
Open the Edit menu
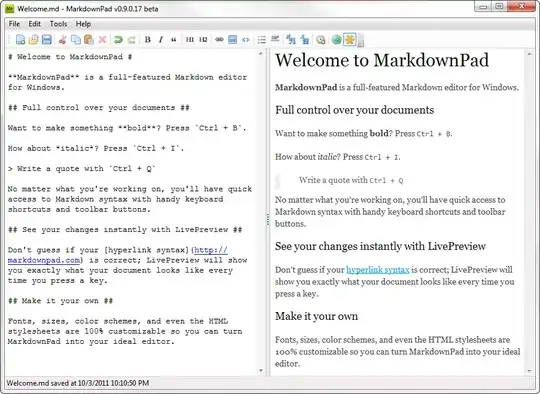pyautogui.click(x=34, y=24)
